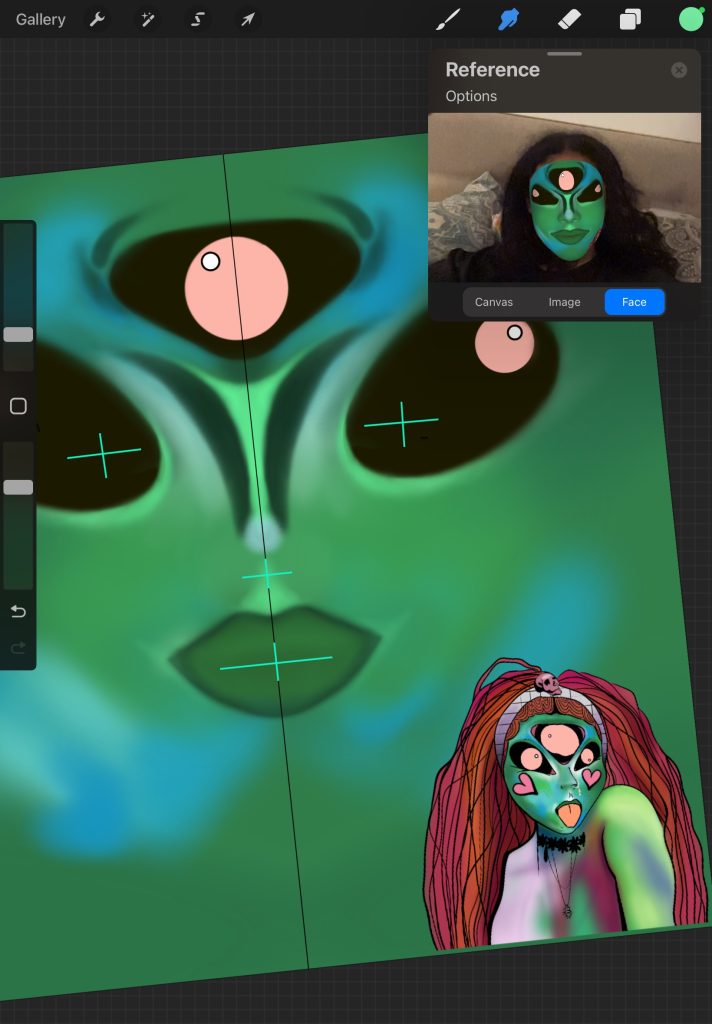Open the Gallery
712x1024 pixels.
40,20
